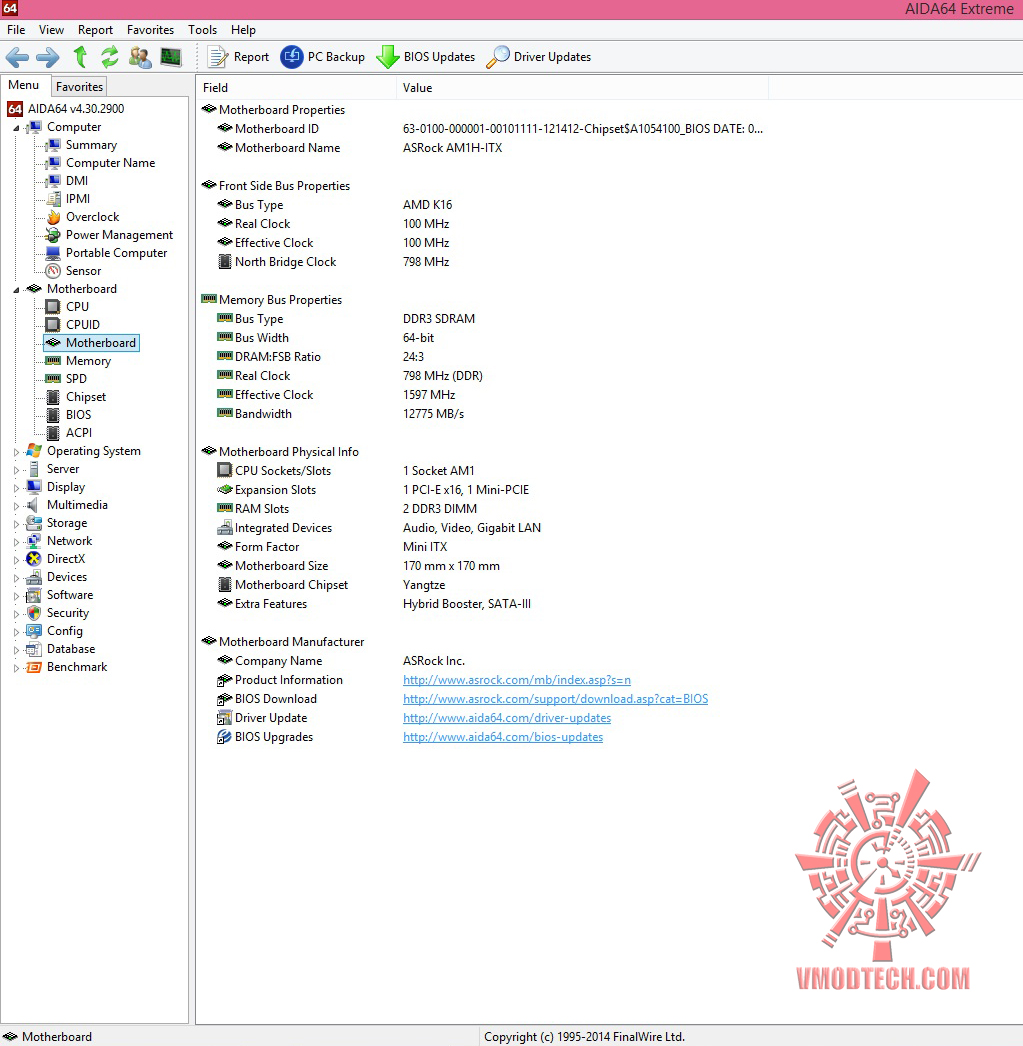Image resolution: width=1023 pixels, height=1046 pixels.
Task: Select the AIDA64 v4.30.2900 root icon
Action: 15,109
